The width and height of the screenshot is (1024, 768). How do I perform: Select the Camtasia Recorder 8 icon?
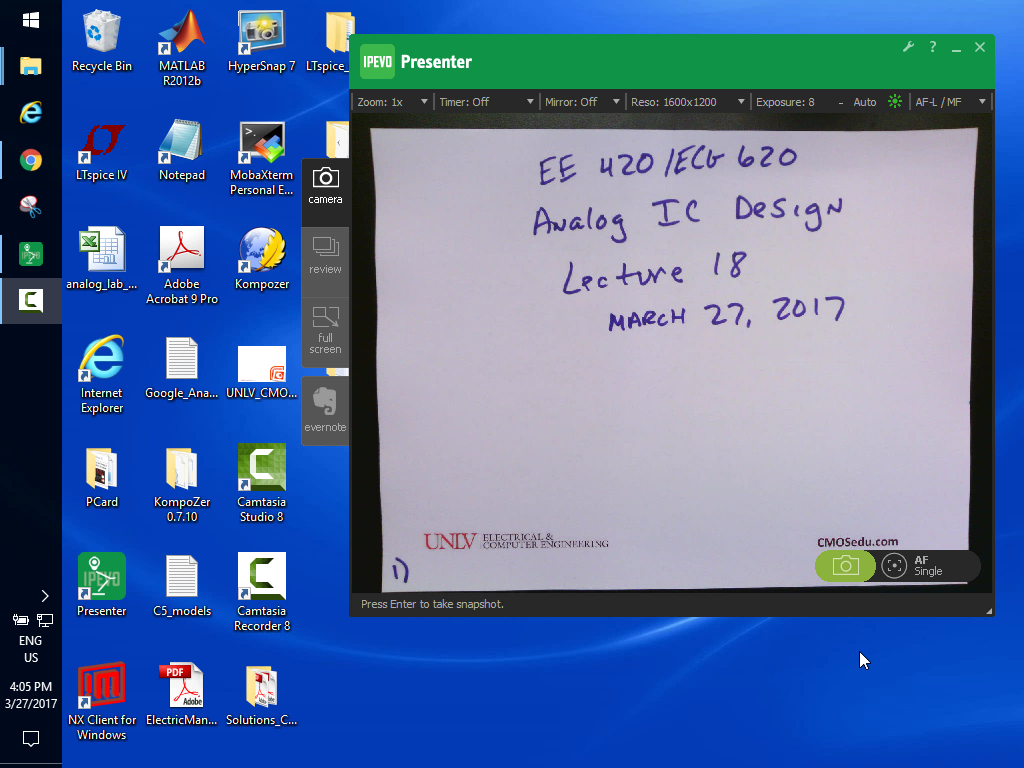[261, 593]
